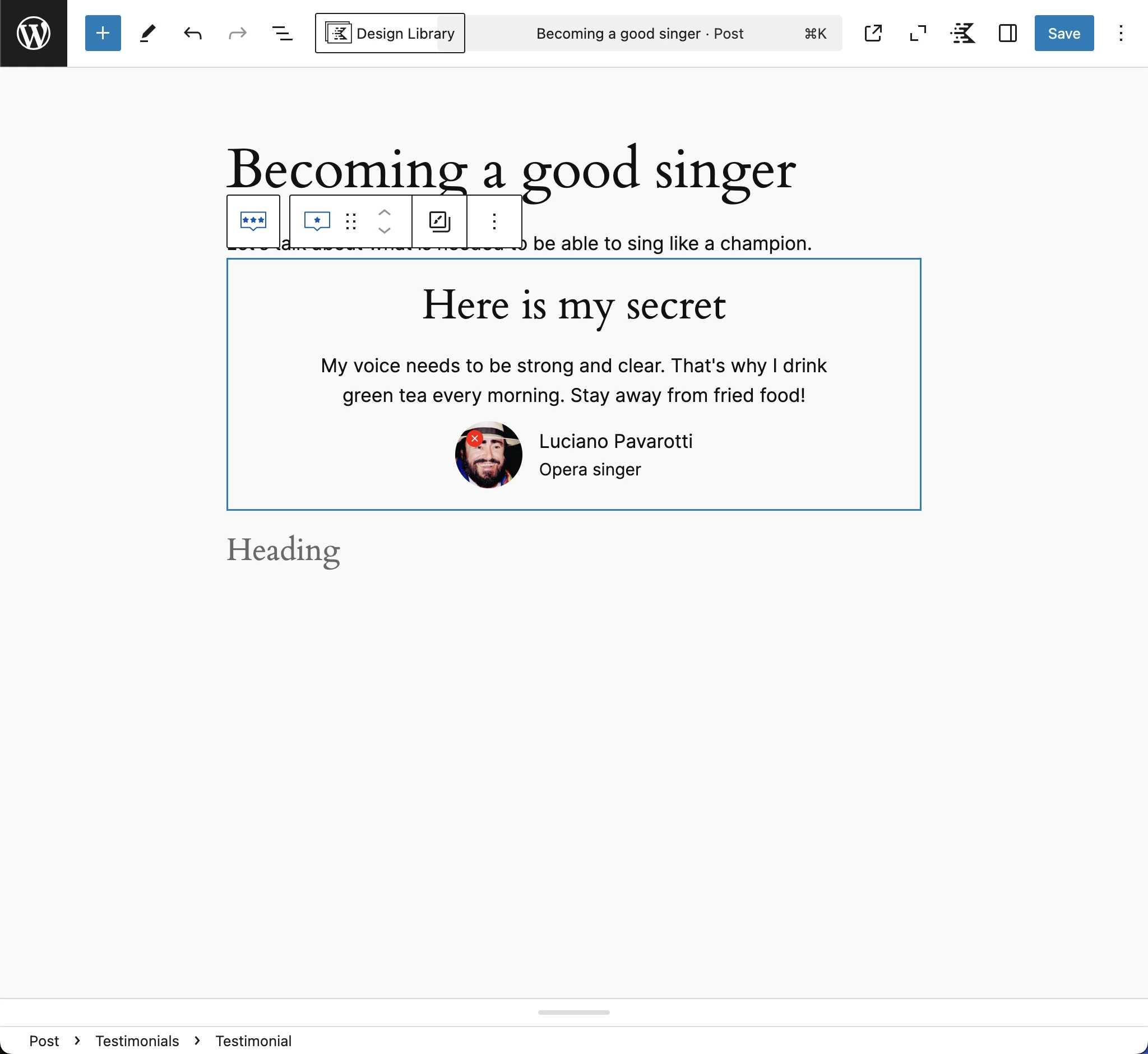Viewport: 1148px width, 1054px height.
Task: Select the Testimonials parent block icon
Action: click(253, 221)
